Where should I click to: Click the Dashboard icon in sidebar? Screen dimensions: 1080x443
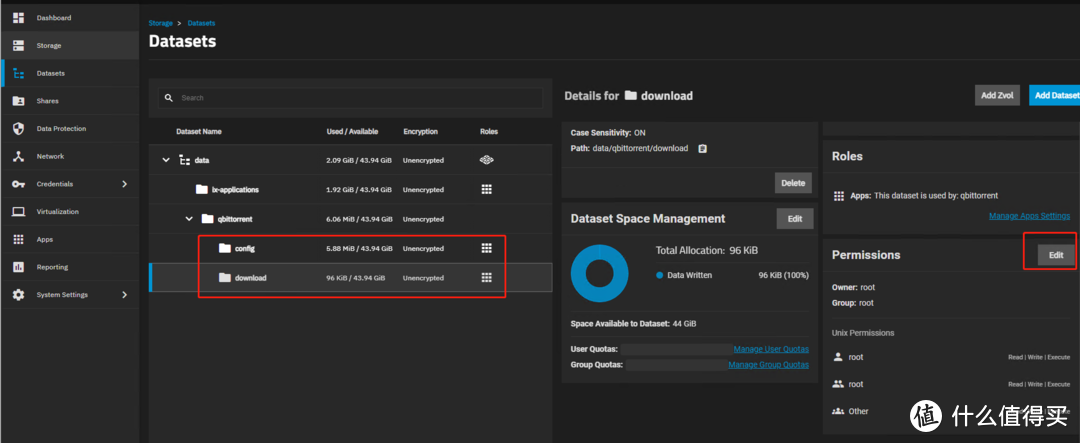pyautogui.click(x=18, y=18)
